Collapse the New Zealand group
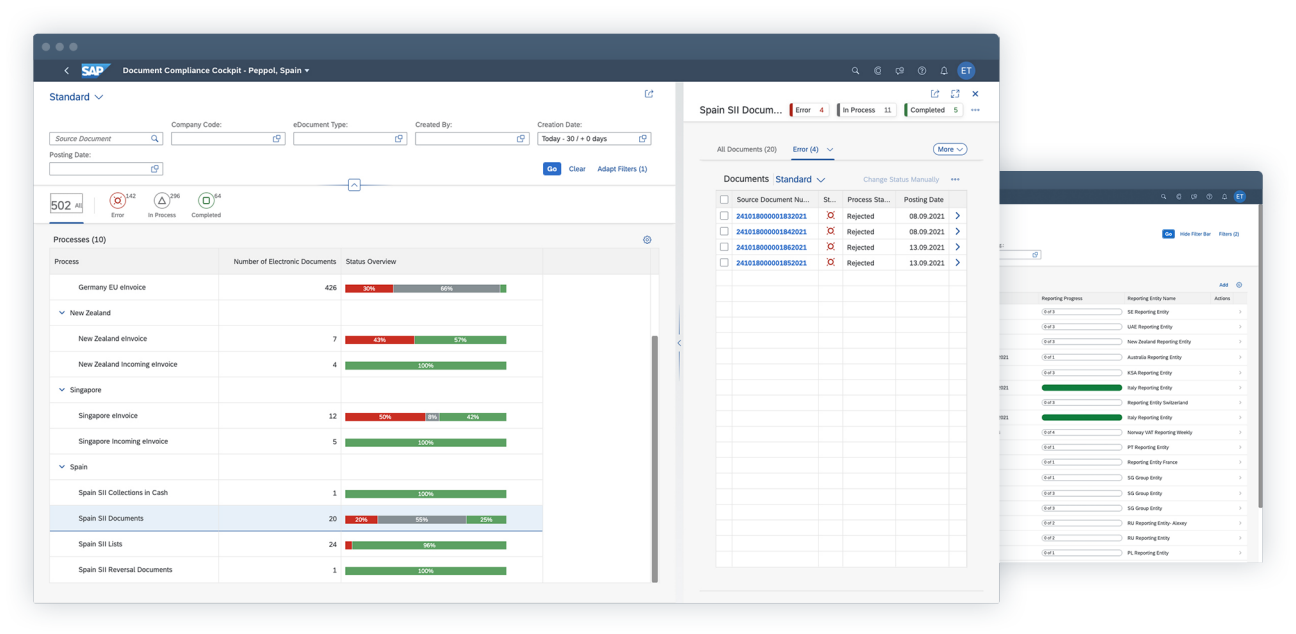 tap(61, 313)
